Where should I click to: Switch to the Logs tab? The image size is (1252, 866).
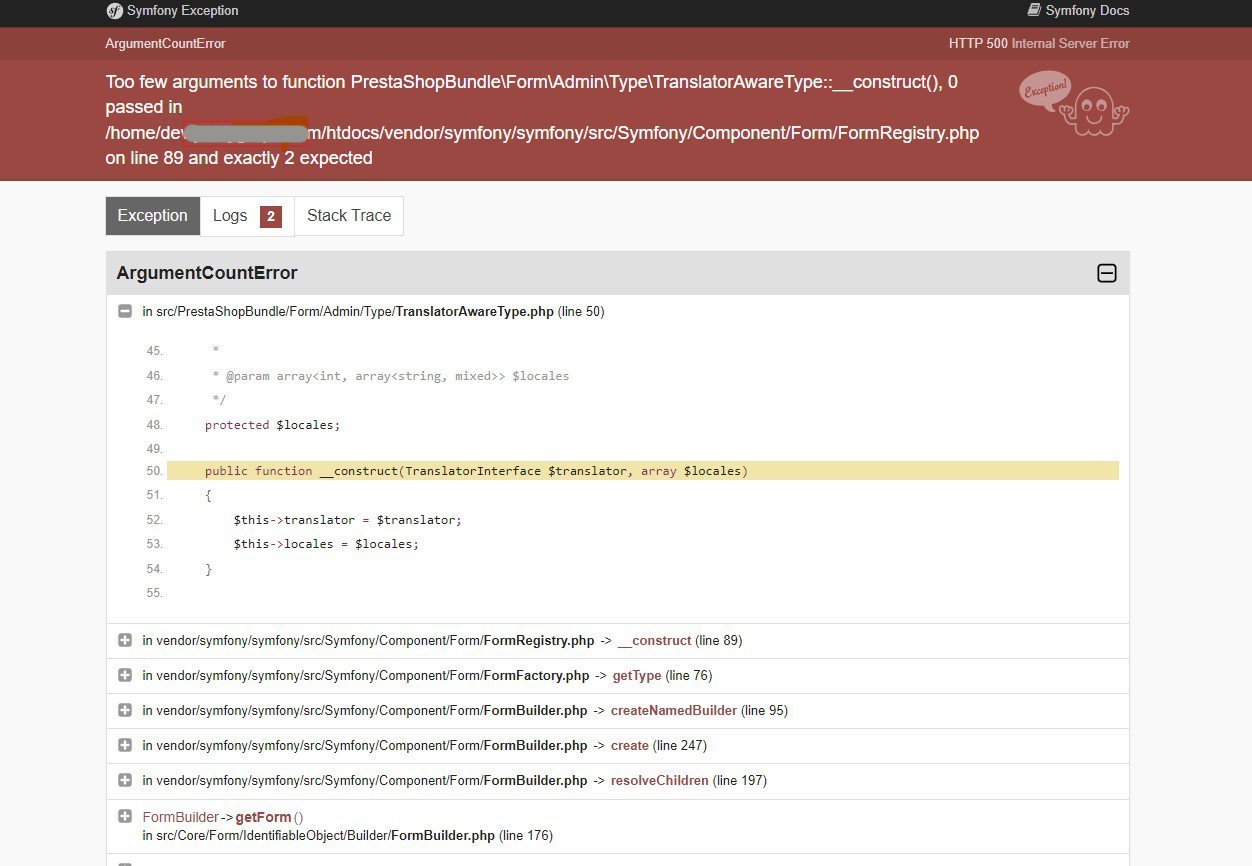point(247,216)
